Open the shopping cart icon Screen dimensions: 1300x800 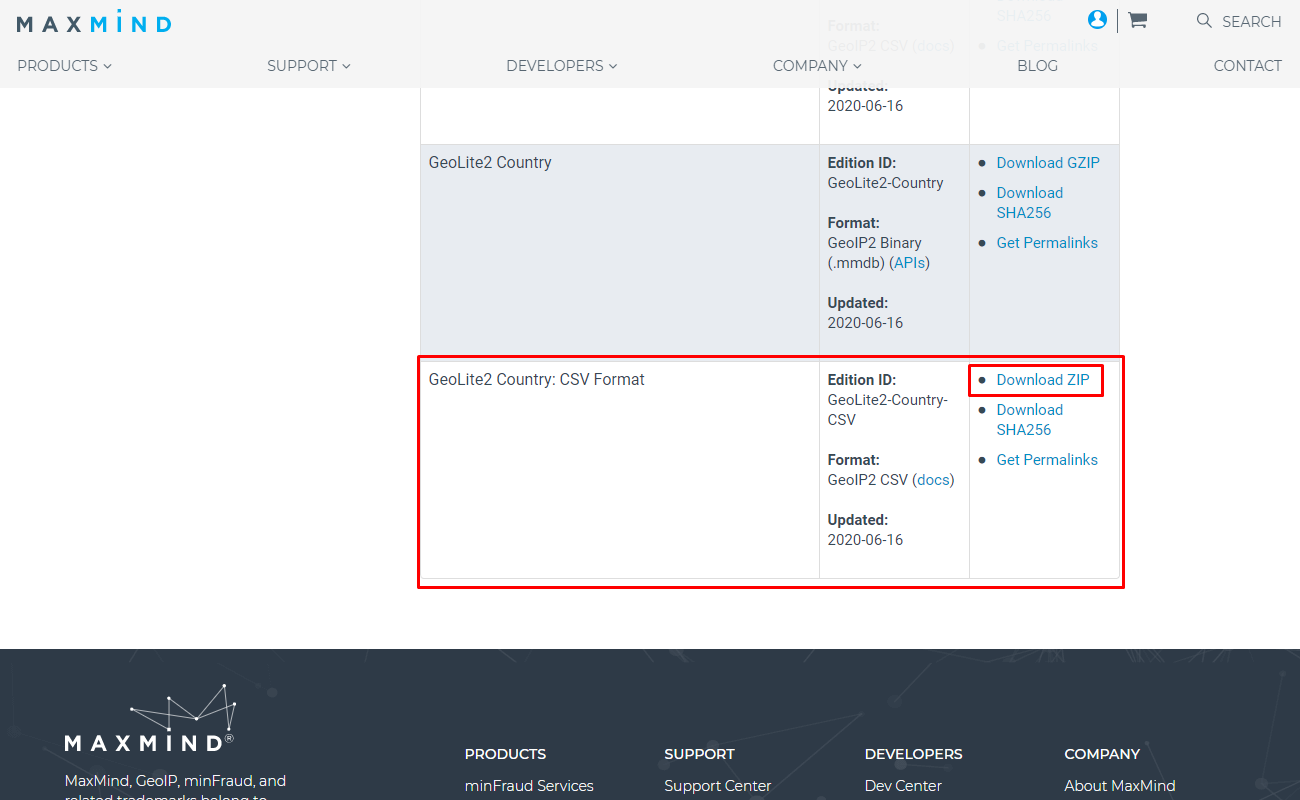[x=1137, y=20]
